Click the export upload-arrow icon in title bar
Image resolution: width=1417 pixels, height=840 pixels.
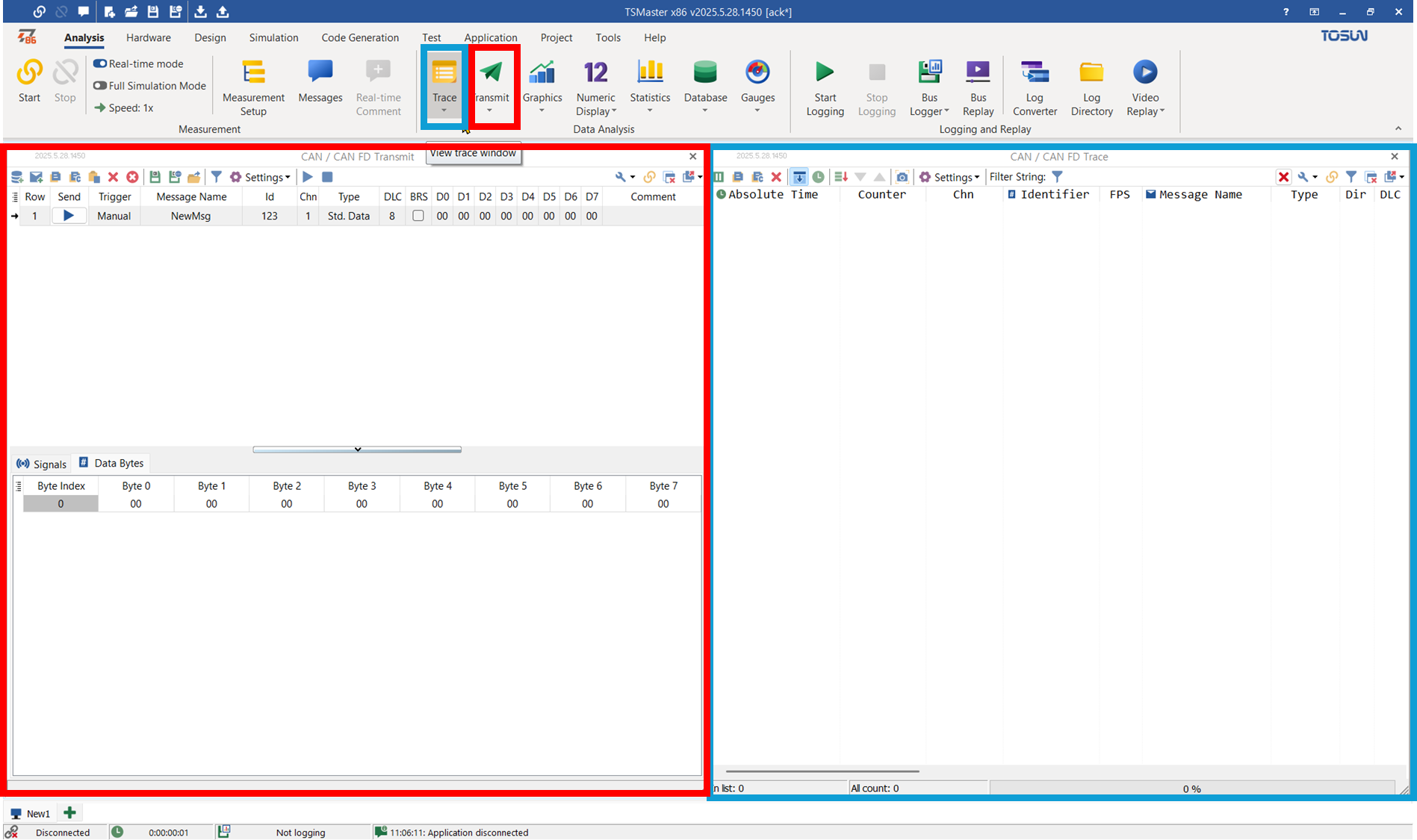223,11
